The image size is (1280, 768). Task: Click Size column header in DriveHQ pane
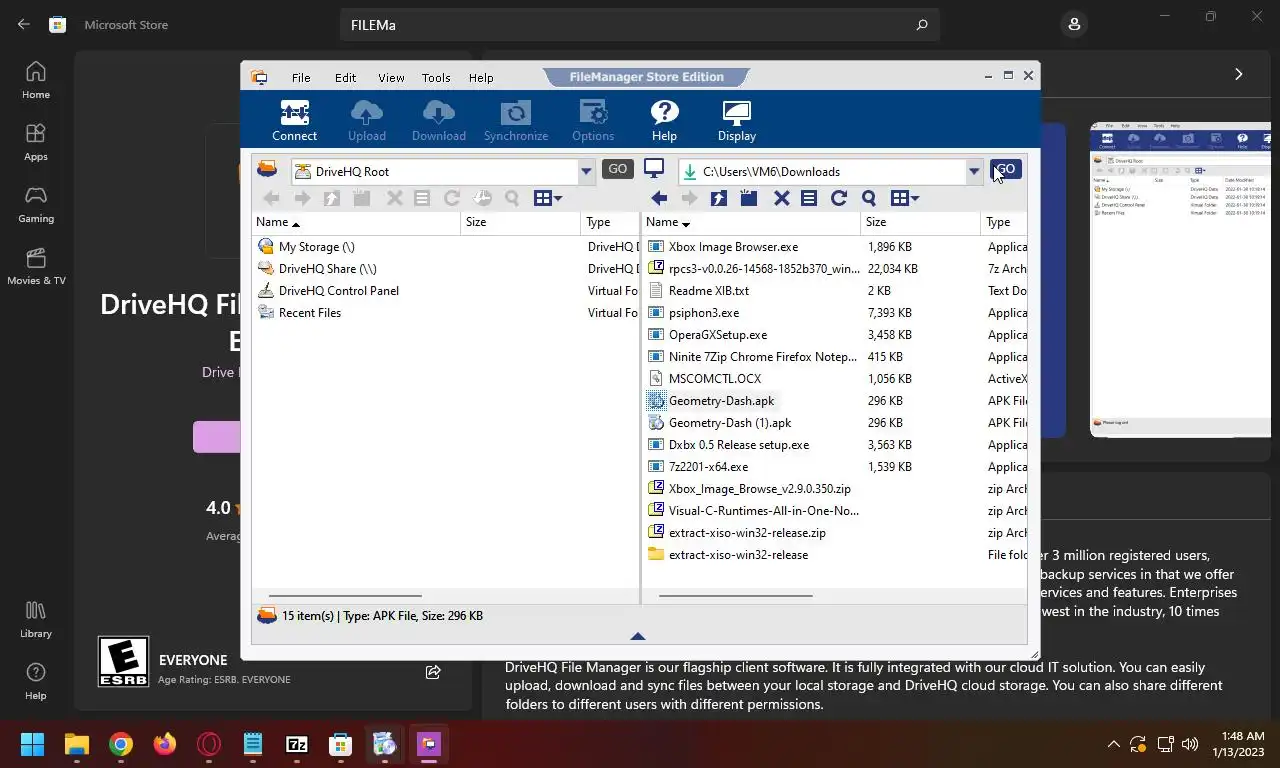point(520,222)
